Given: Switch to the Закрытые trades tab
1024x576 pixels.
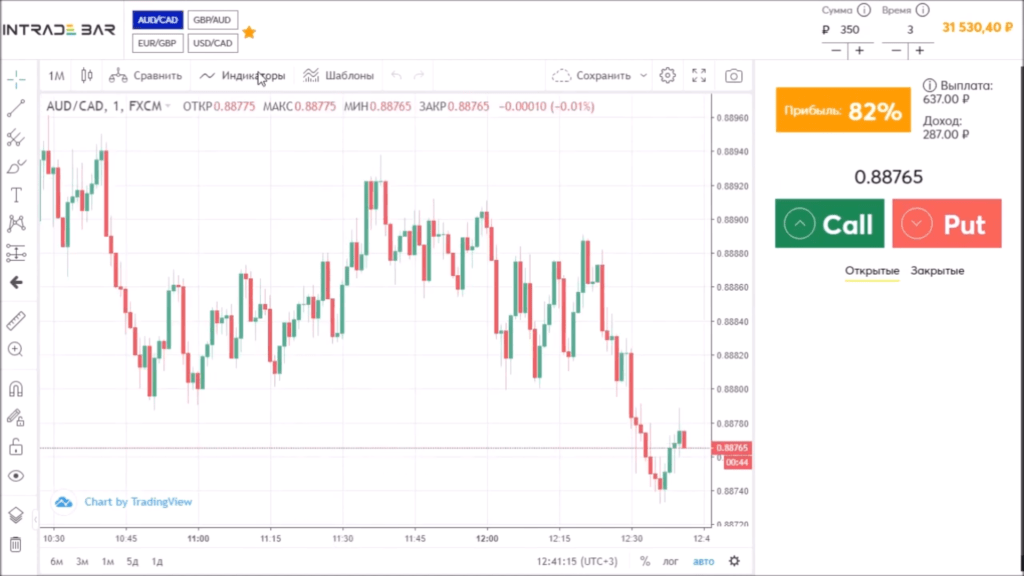Looking at the screenshot, I should [x=936, y=271].
